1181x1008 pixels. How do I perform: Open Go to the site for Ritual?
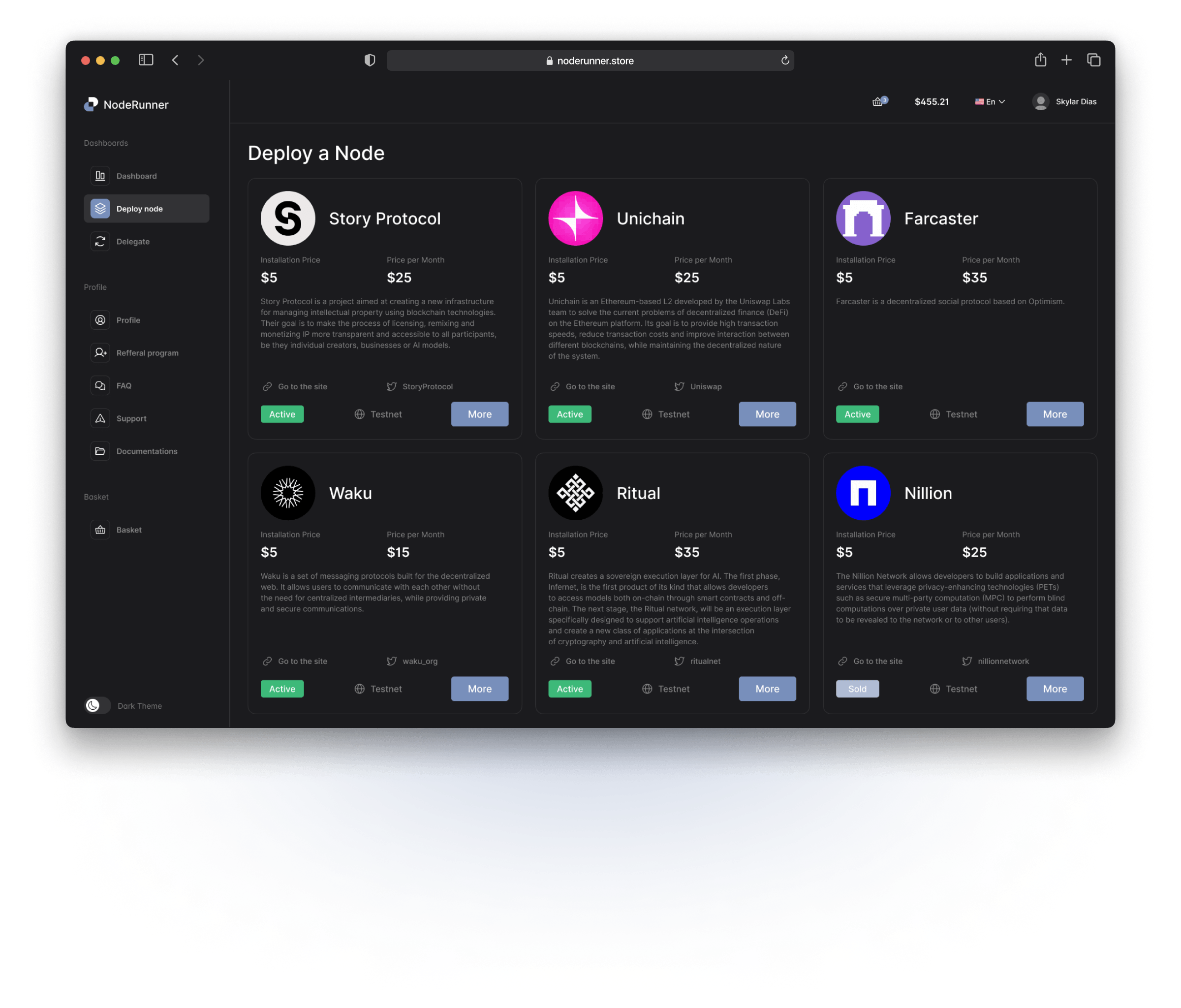click(583, 661)
